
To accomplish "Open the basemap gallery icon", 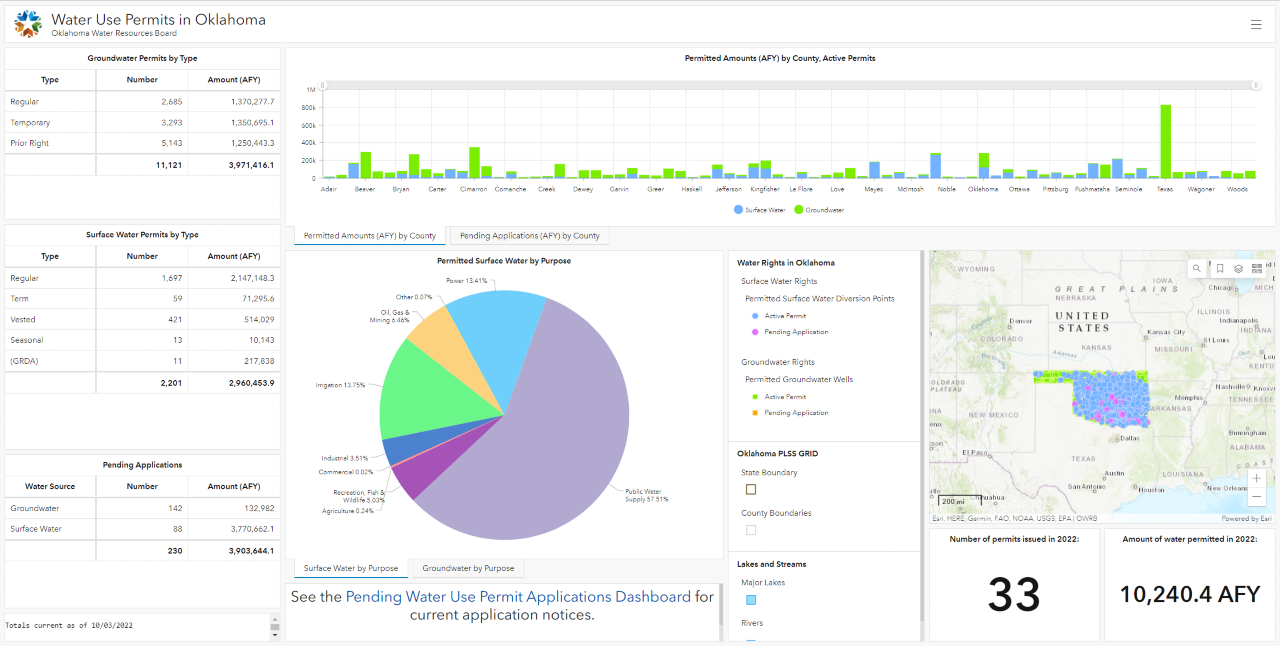I will [1257, 269].
